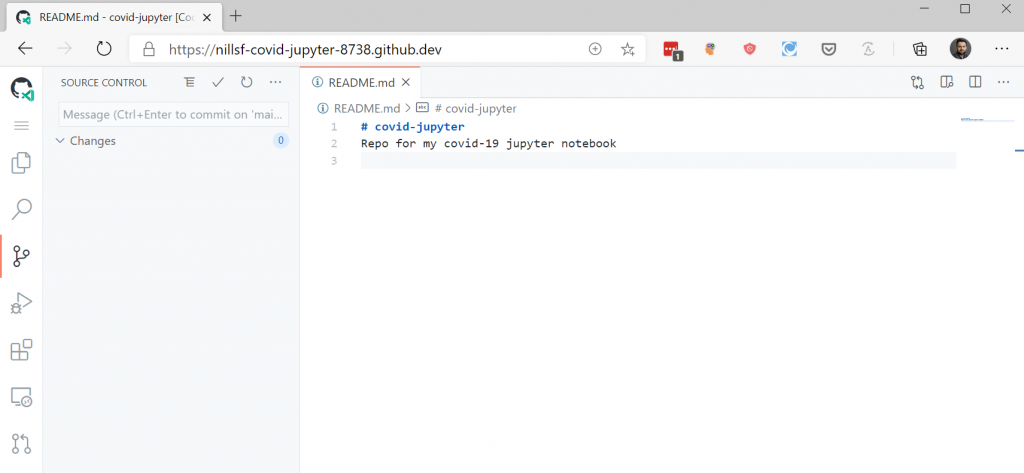Click line number 3 in gutter

tap(334, 160)
